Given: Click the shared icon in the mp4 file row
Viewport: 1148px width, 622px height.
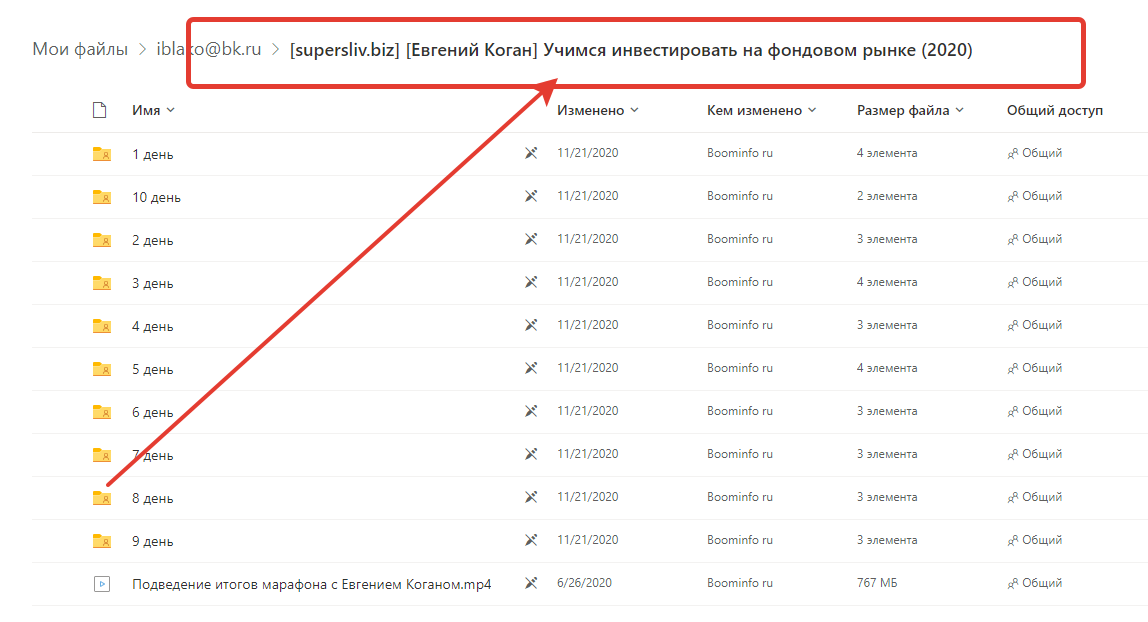Looking at the screenshot, I should click(x=1013, y=584).
